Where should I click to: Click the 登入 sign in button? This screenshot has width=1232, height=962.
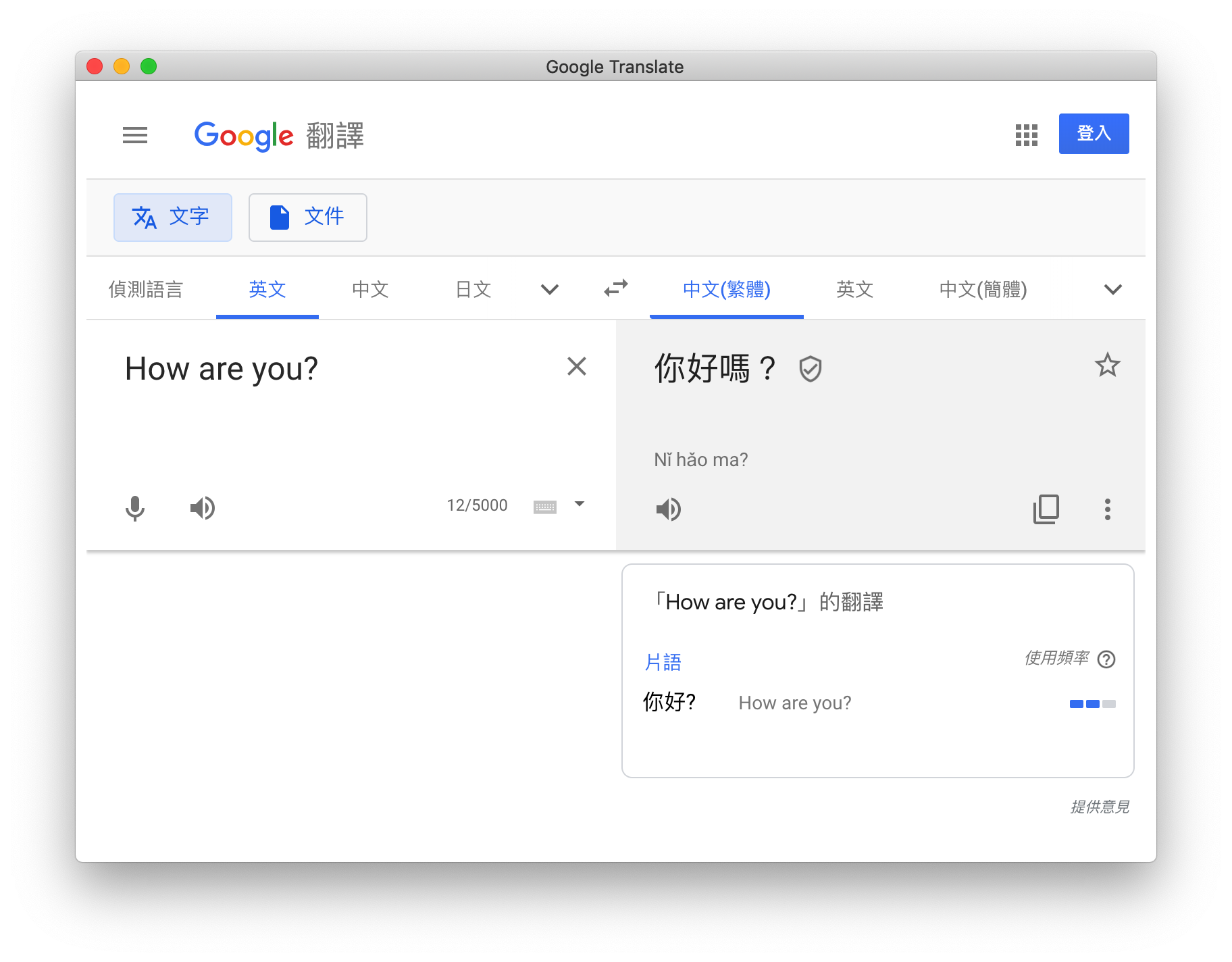1094,134
